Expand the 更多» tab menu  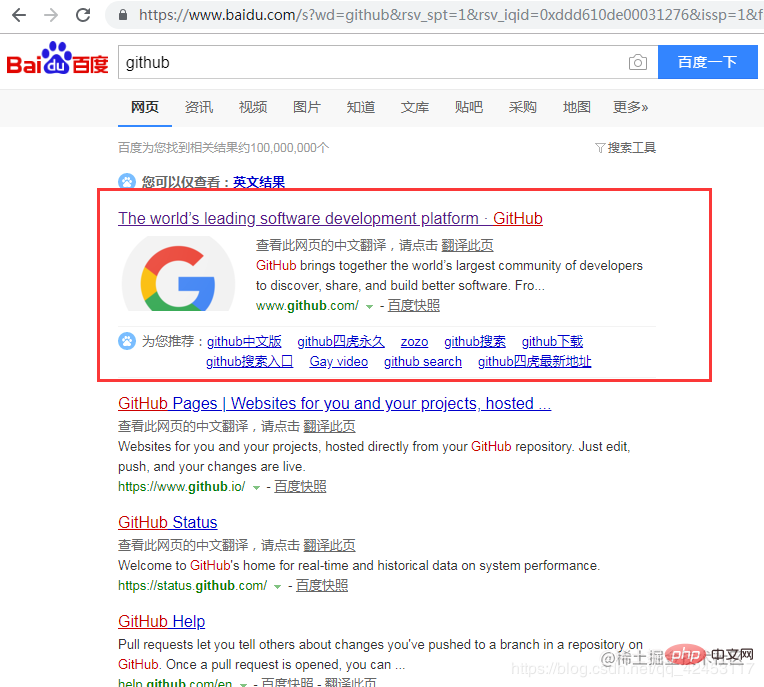630,107
